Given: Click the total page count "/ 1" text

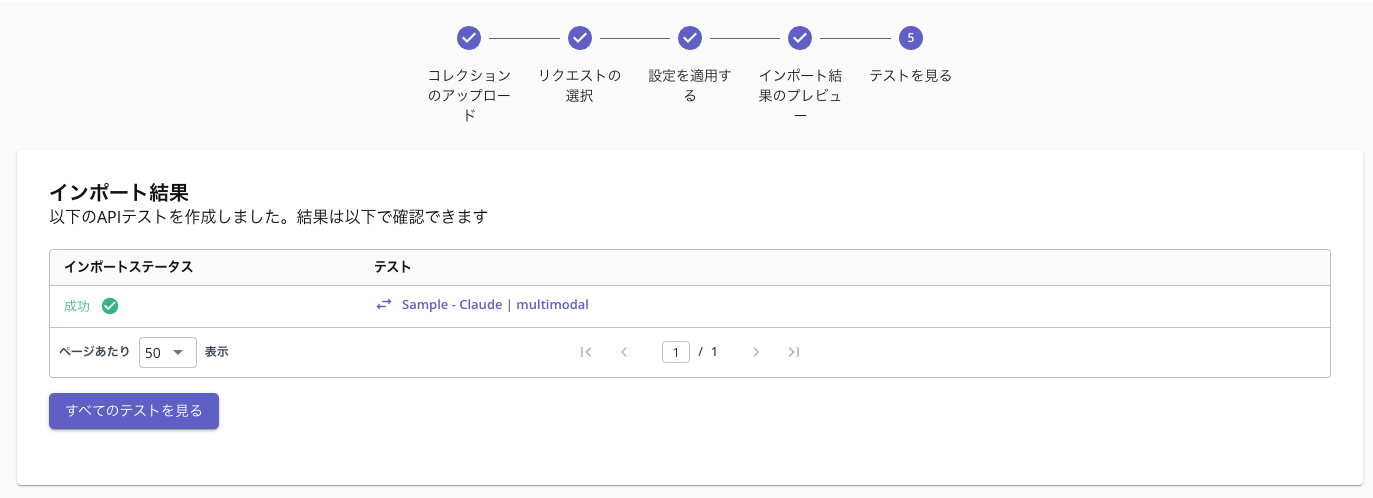Looking at the screenshot, I should [708, 352].
